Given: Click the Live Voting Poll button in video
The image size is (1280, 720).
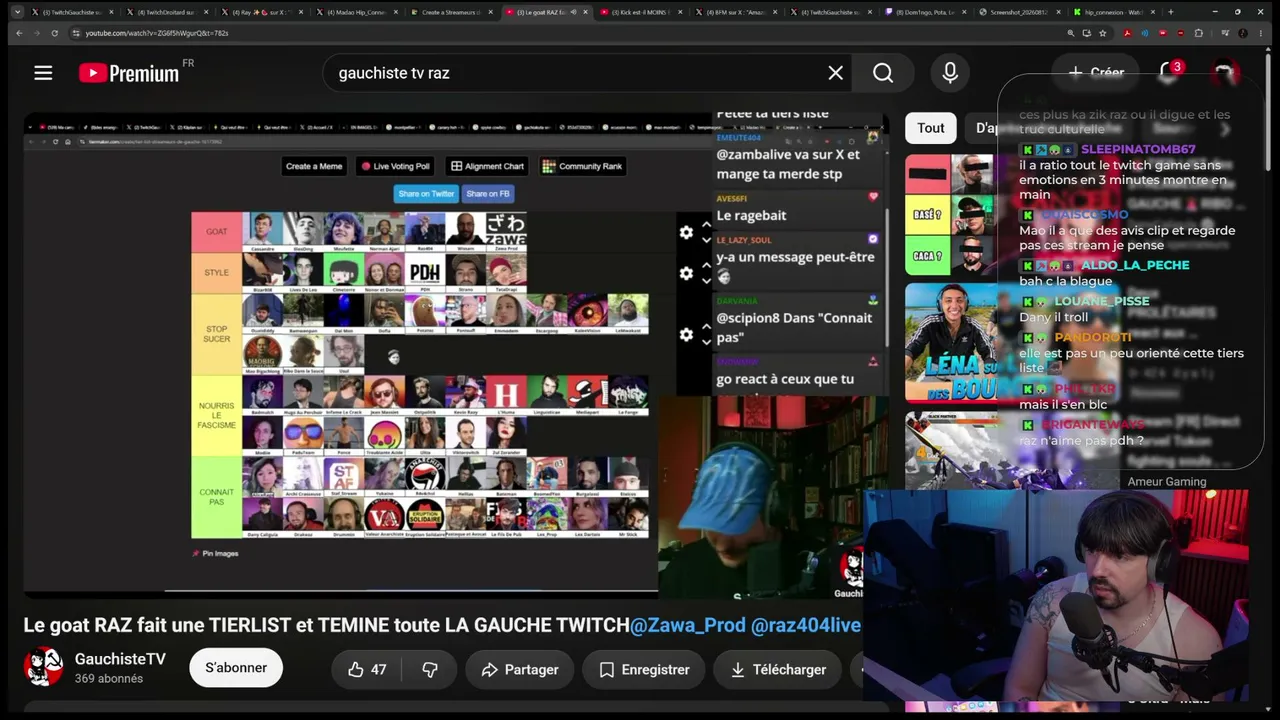Looking at the screenshot, I should point(395,166).
